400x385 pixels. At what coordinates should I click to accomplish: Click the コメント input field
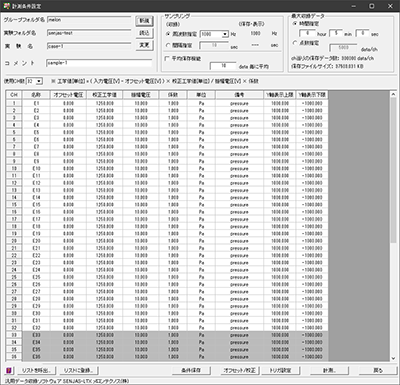coord(99,63)
